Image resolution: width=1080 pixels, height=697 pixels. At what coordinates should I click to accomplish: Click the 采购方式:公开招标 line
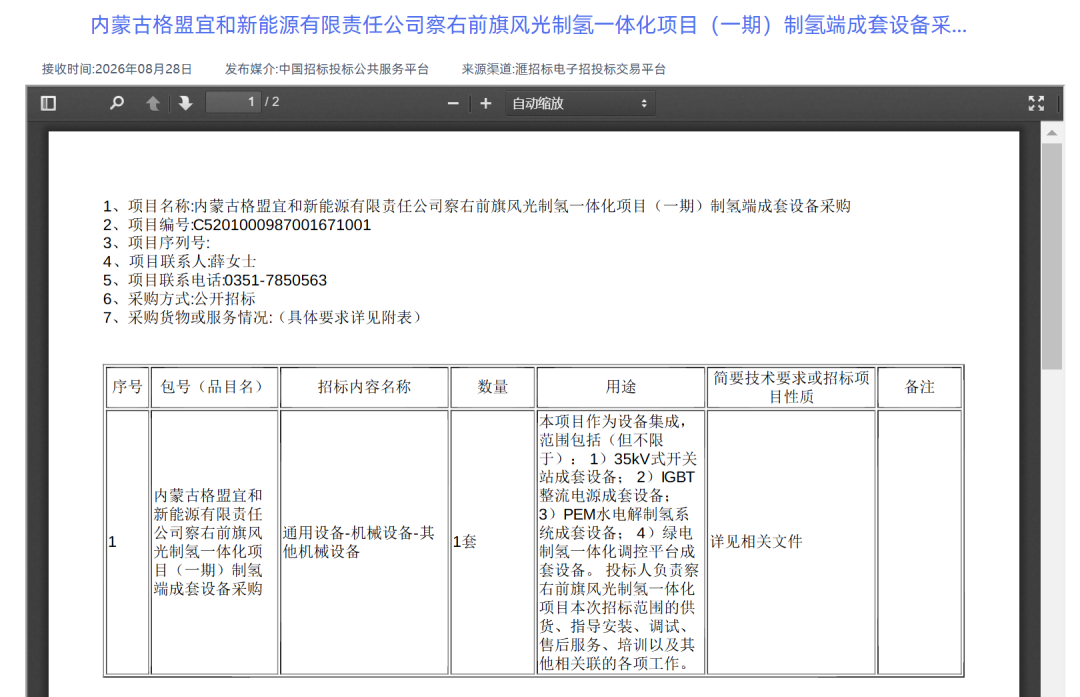coord(179,299)
